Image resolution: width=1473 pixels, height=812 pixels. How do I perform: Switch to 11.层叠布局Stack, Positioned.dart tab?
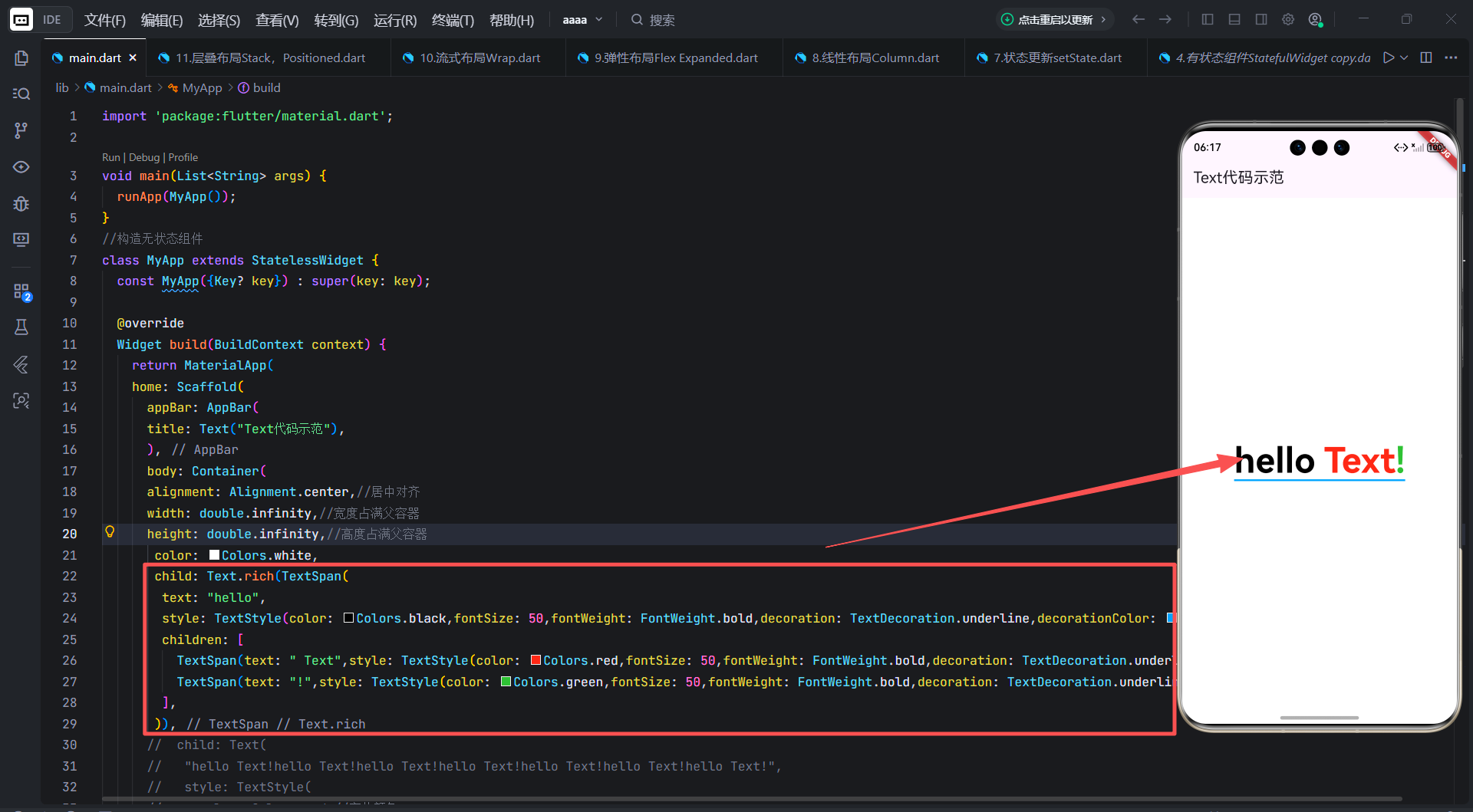point(270,58)
